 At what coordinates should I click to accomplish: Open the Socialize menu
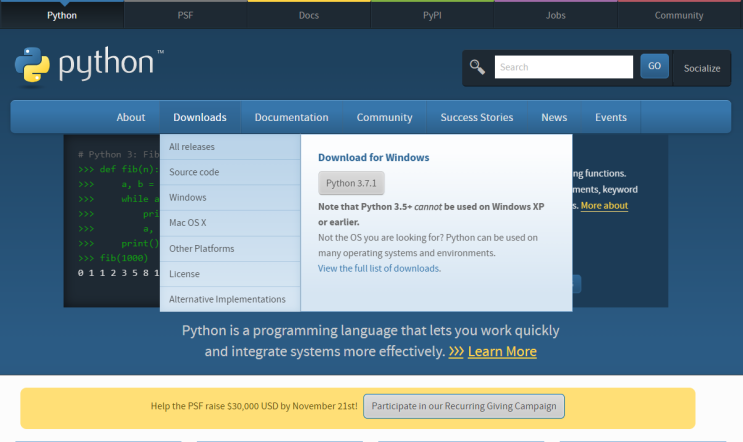[x=702, y=68]
